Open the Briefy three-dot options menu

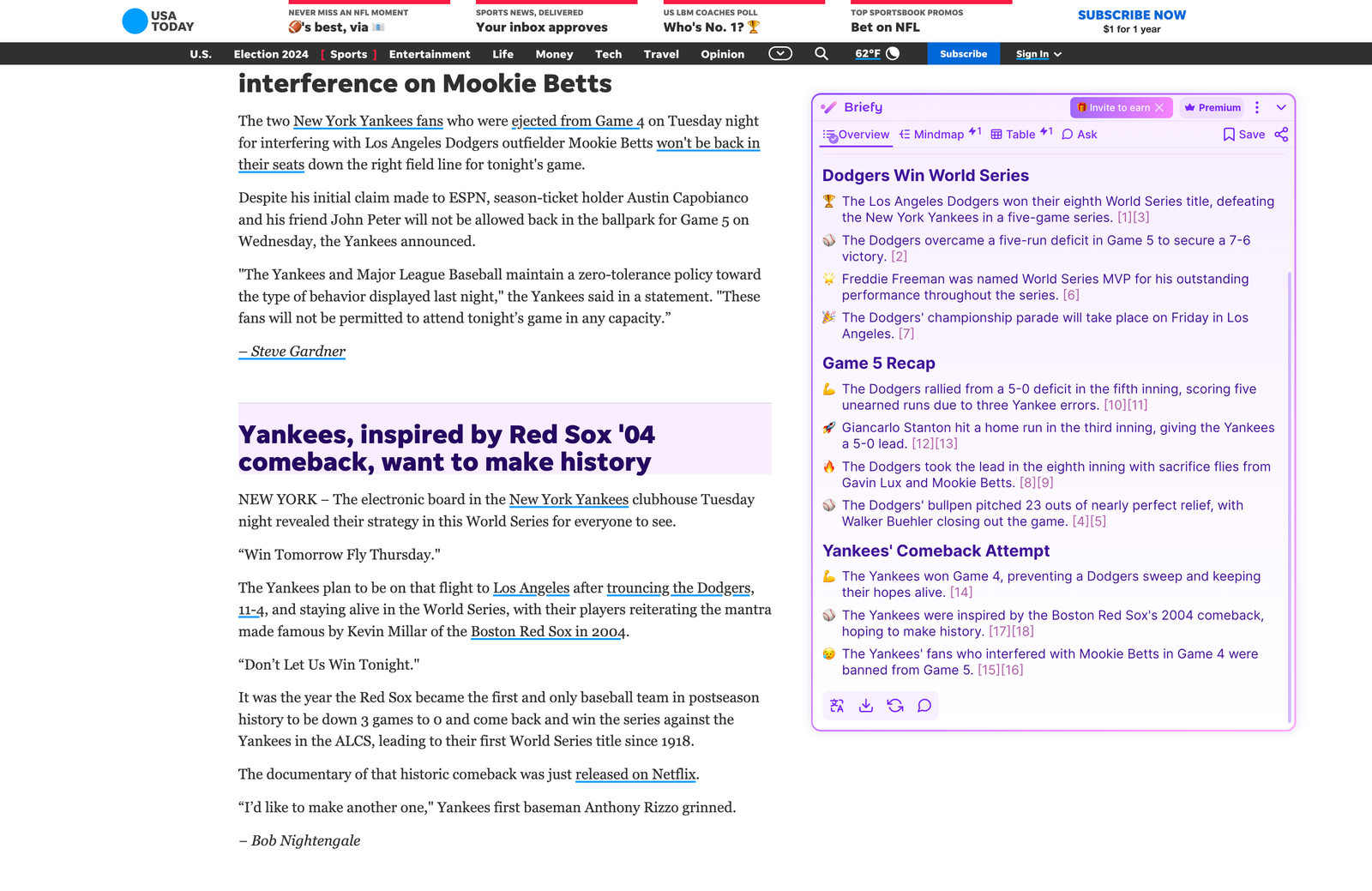tap(1256, 107)
